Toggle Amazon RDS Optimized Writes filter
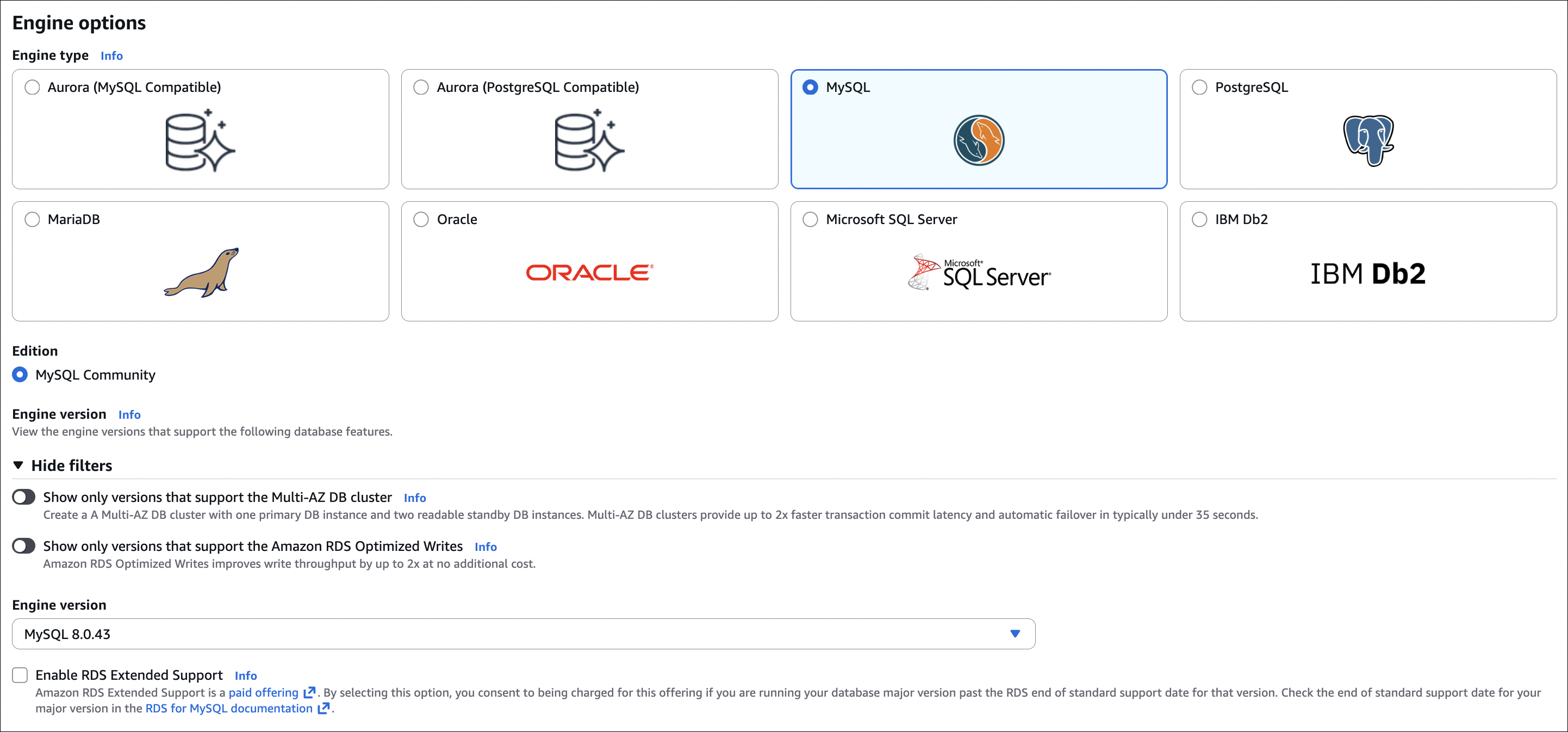This screenshot has height=732, width=1568. (24, 545)
